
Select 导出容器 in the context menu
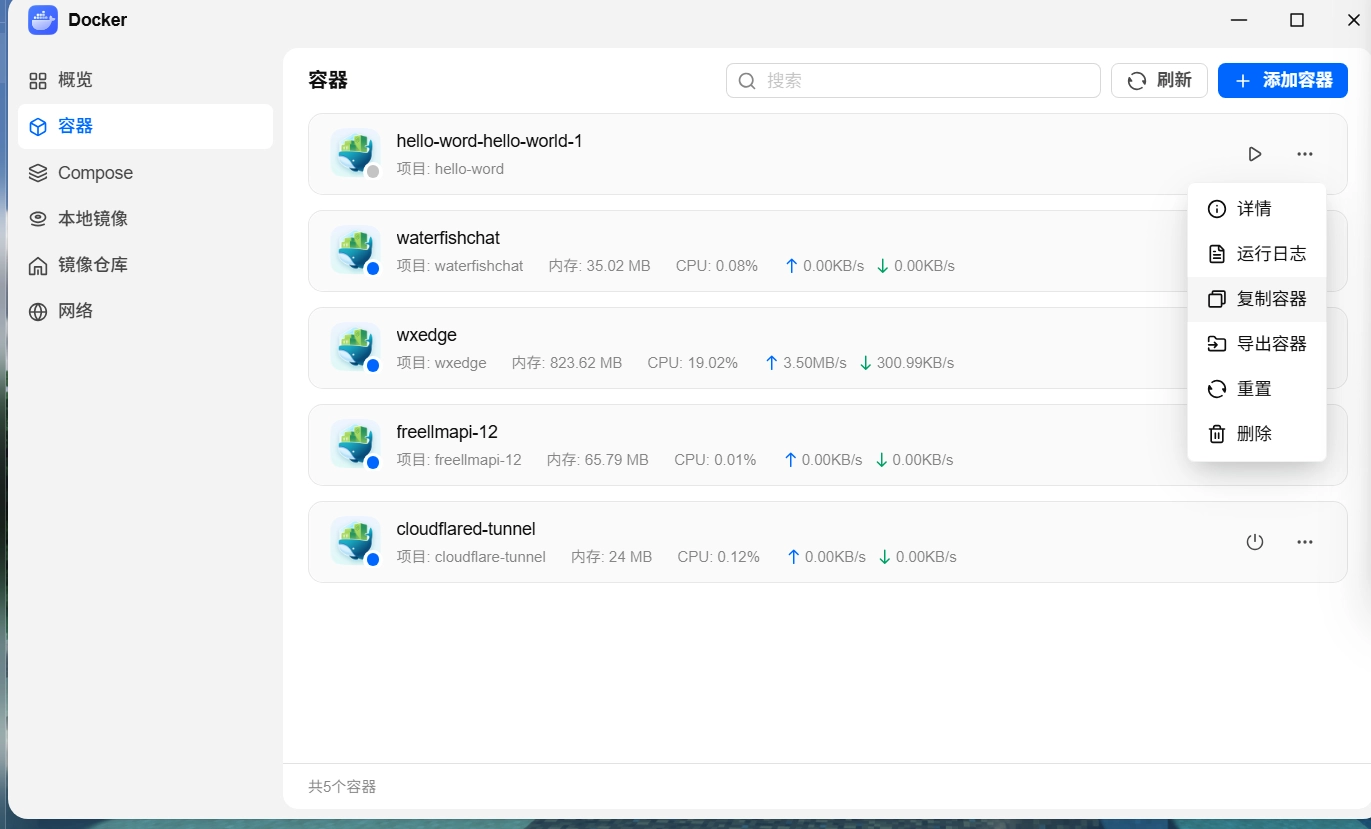tap(1257, 344)
